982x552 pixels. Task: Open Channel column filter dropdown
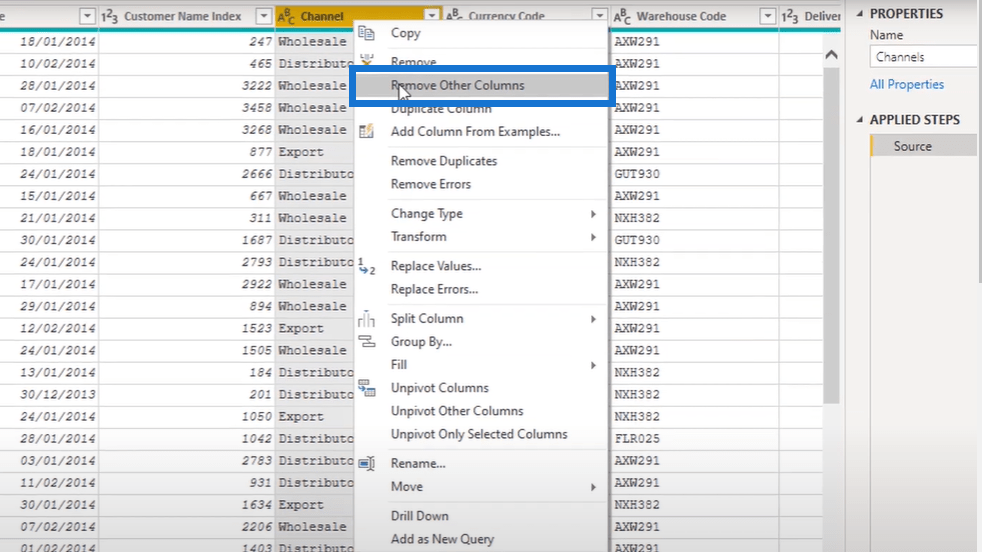[x=432, y=16]
